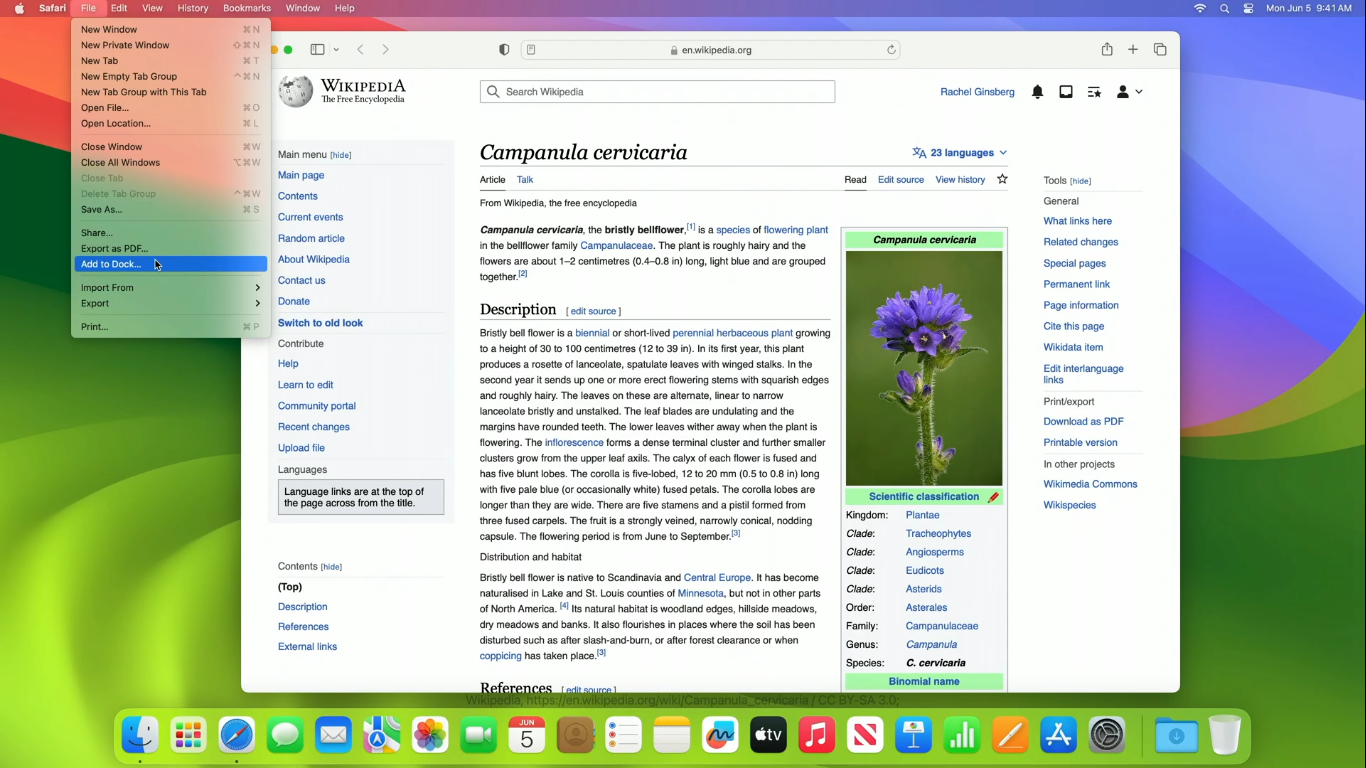Open News app in the Dock

(865, 736)
